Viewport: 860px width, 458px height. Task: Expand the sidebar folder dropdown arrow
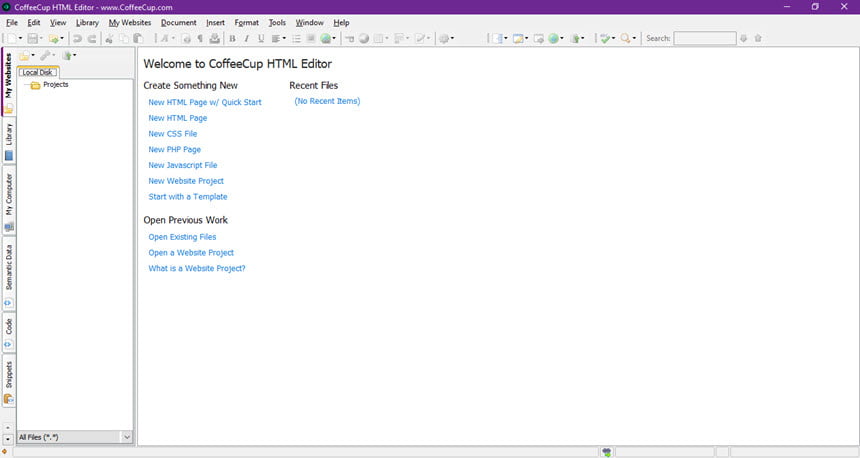[33, 55]
